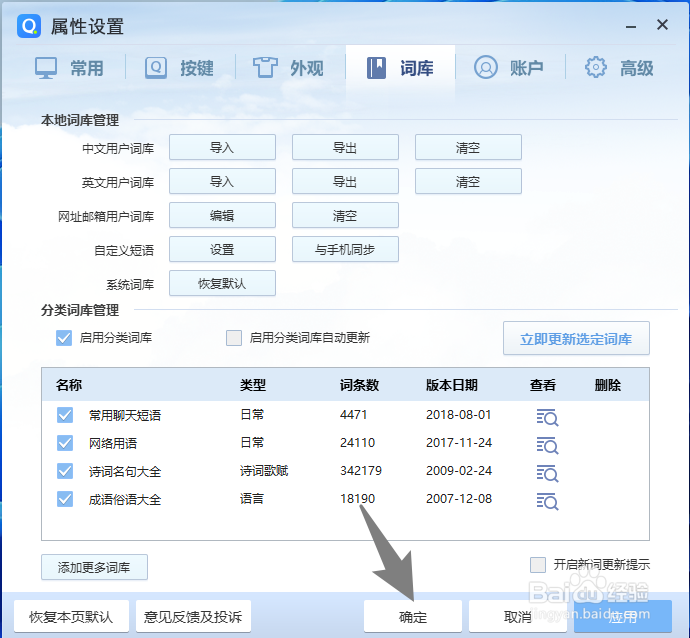The image size is (690, 638).
Task: Clear 中文用户词库 with 清空
Action: [468, 147]
